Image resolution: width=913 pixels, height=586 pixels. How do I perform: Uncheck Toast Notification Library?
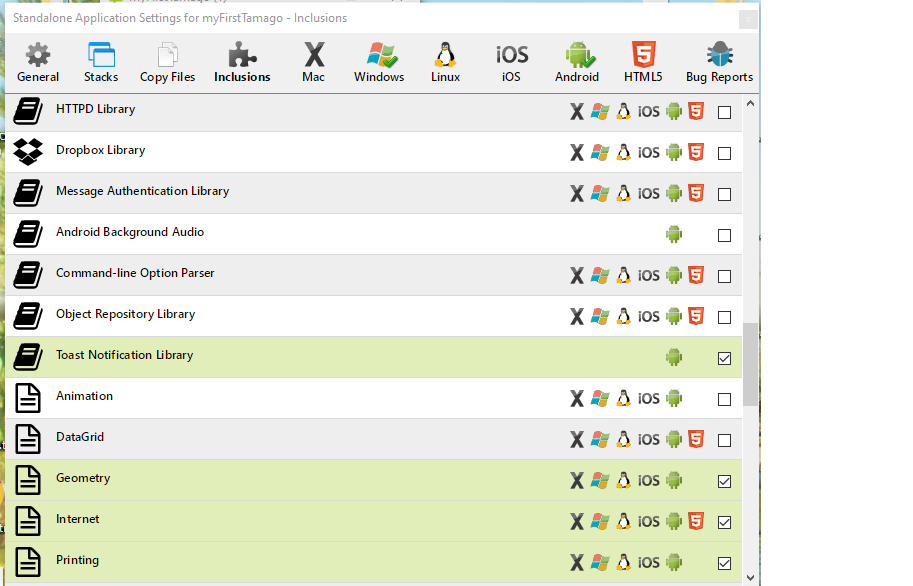click(724, 359)
